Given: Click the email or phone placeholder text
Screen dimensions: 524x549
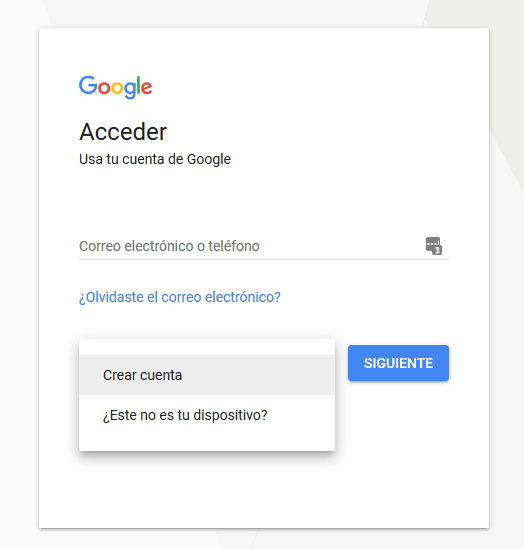Looking at the screenshot, I should click(x=169, y=246).
